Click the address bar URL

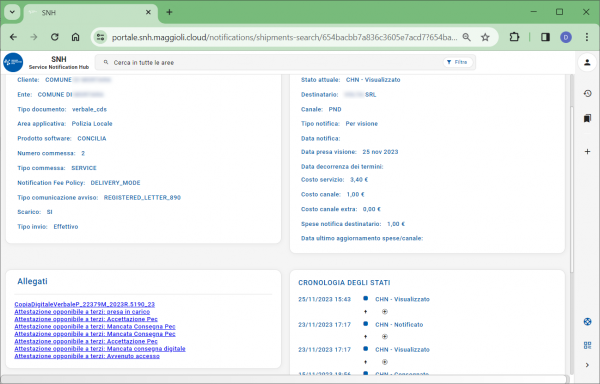click(284, 37)
